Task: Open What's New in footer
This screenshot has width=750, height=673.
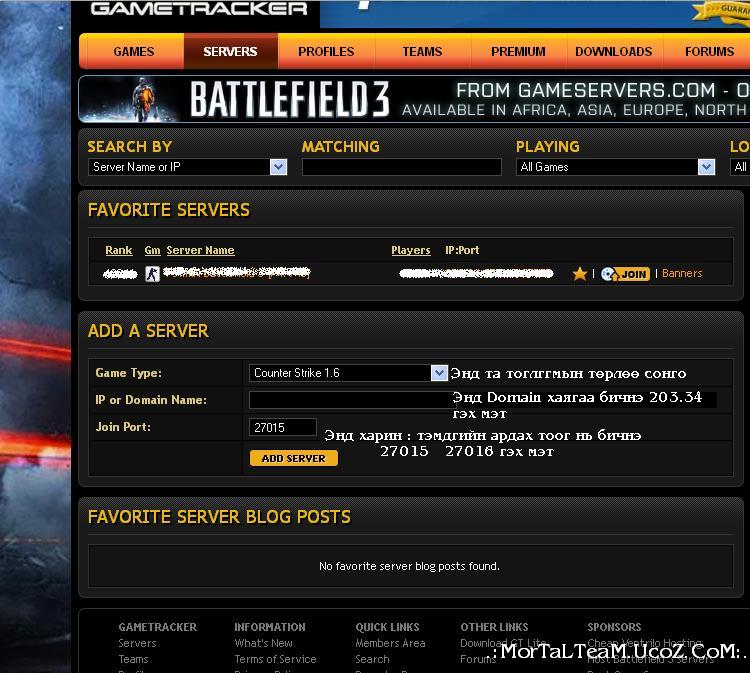Action: pos(264,643)
